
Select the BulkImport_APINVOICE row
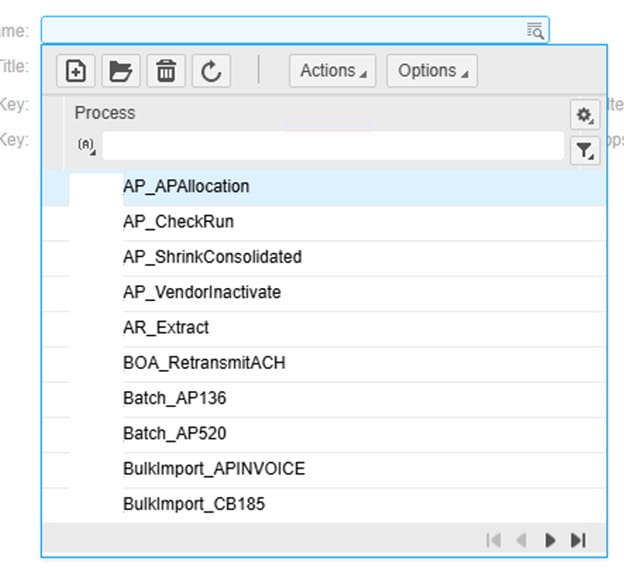click(x=213, y=469)
